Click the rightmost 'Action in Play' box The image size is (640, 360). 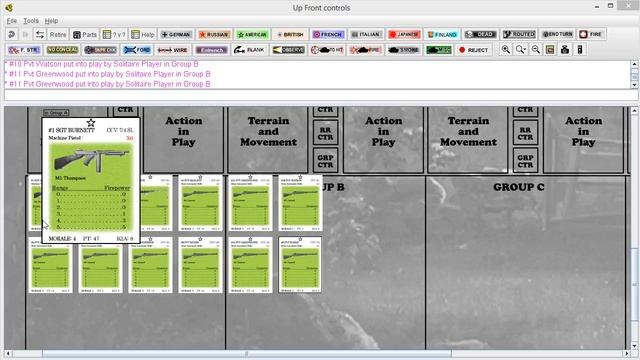pos(583,140)
